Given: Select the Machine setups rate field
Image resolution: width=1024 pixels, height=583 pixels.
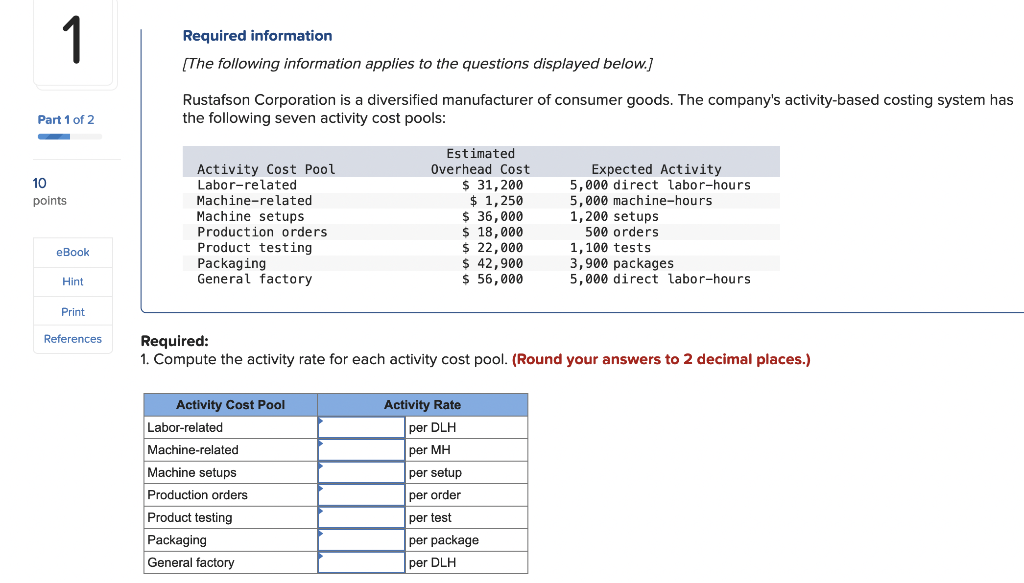Looking at the screenshot, I should [361, 473].
